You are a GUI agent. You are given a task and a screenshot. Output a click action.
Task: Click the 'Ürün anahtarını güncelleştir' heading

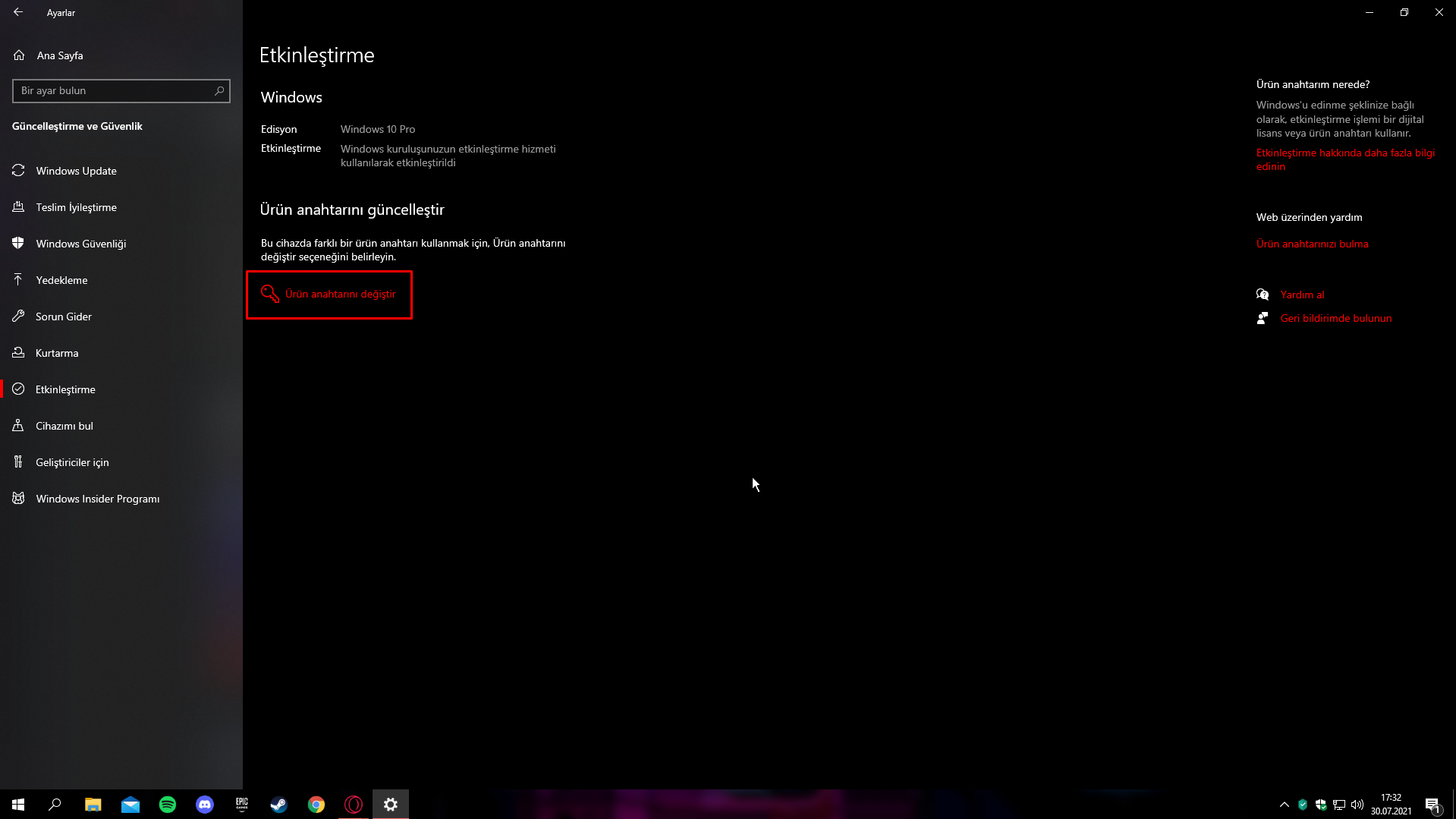(x=352, y=209)
